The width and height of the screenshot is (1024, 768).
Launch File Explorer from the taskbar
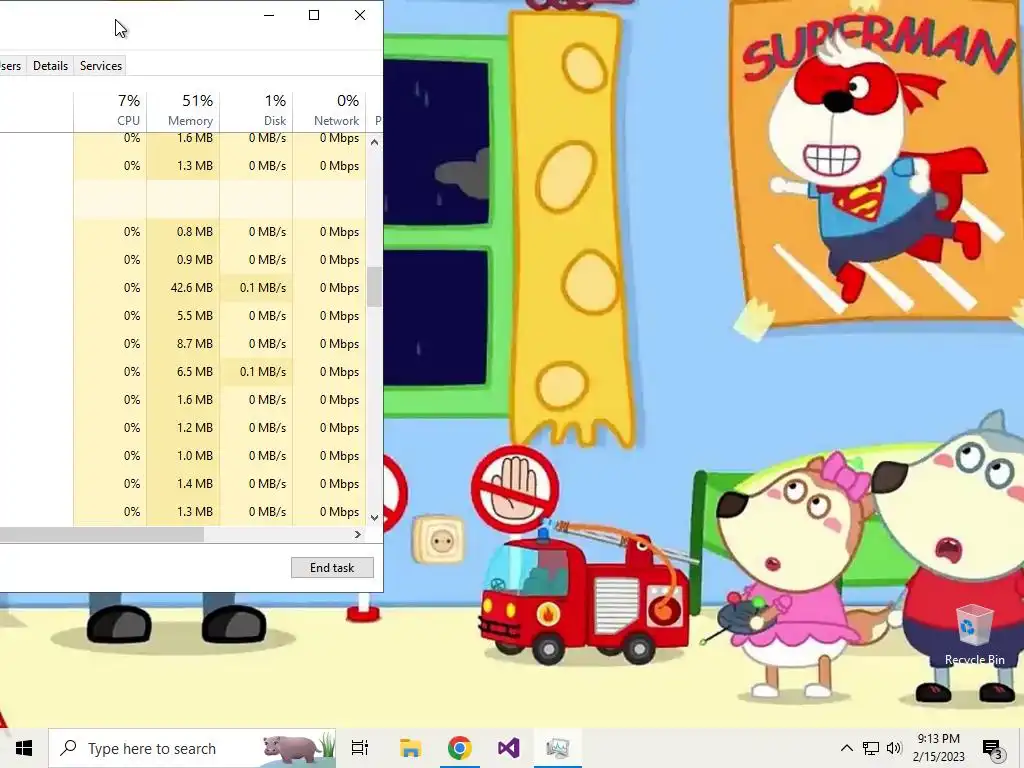(x=410, y=748)
